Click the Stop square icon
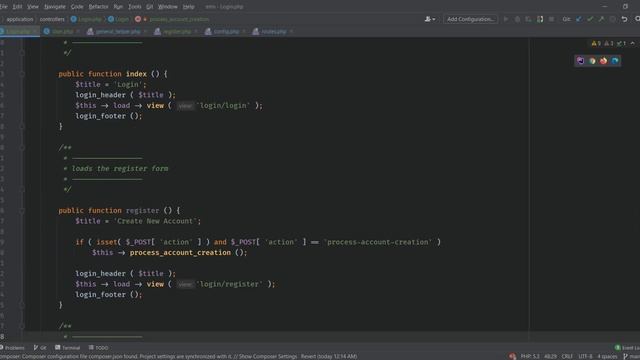The height and width of the screenshot is (360, 640). click(551, 19)
